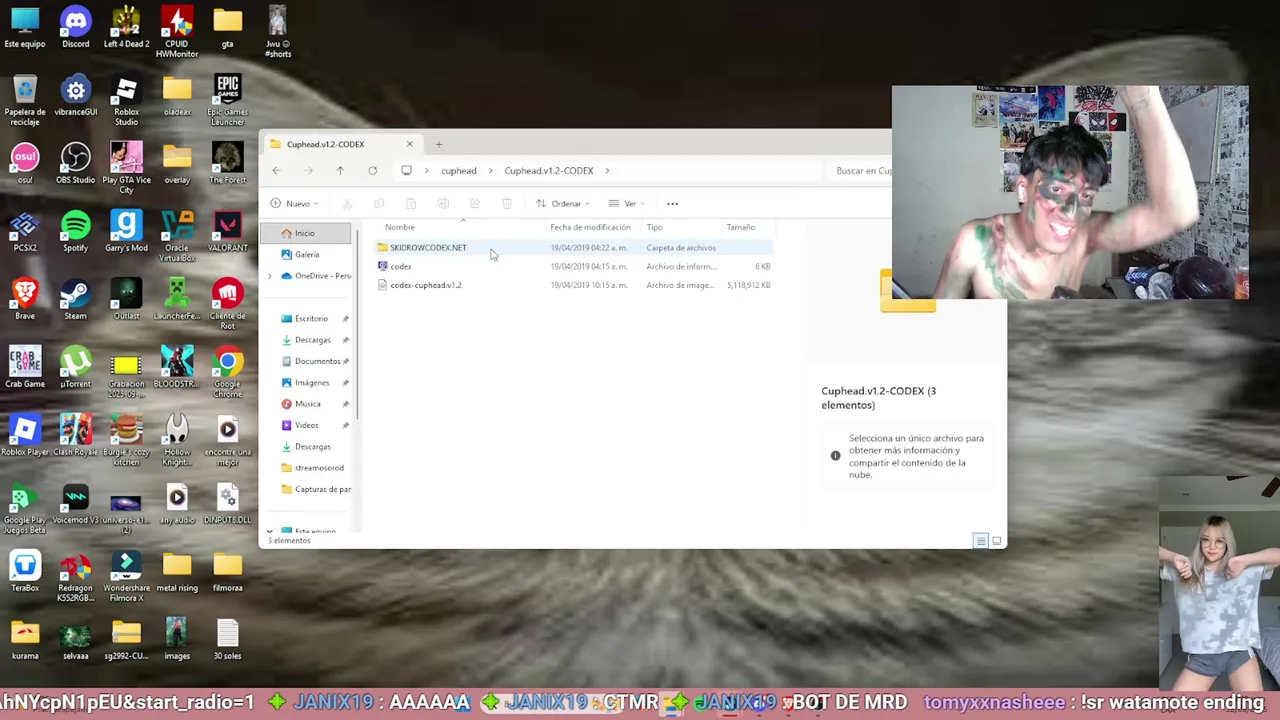Select the SKIDROWCODEX.NET folder row
The height and width of the screenshot is (720, 1280).
pyautogui.click(x=574, y=248)
